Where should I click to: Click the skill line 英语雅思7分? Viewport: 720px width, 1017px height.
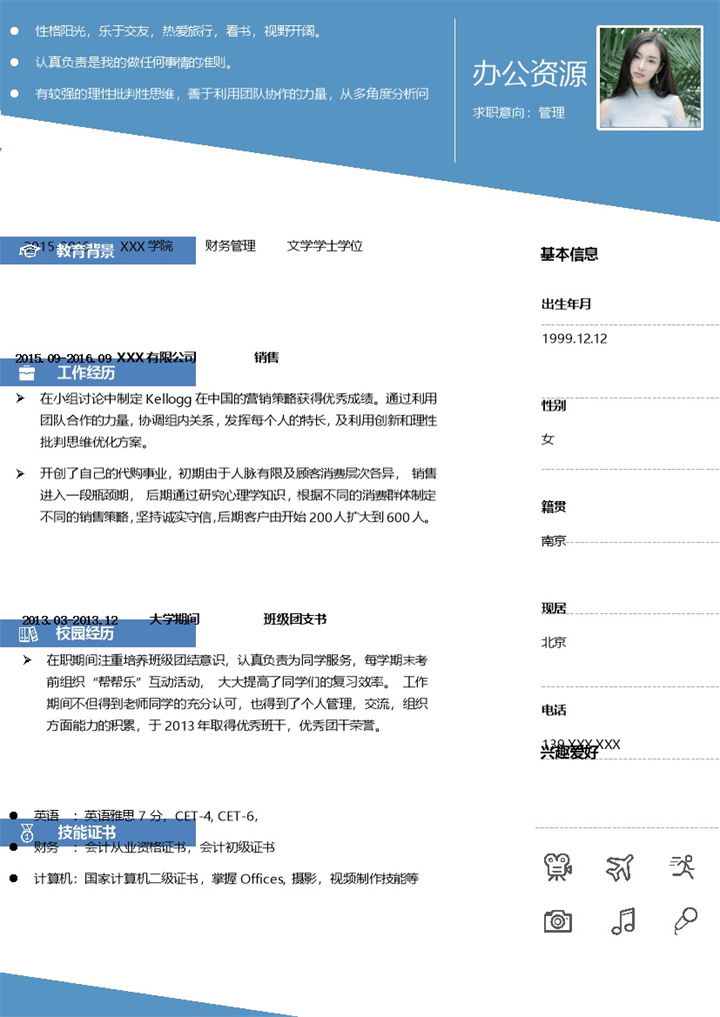(146, 816)
